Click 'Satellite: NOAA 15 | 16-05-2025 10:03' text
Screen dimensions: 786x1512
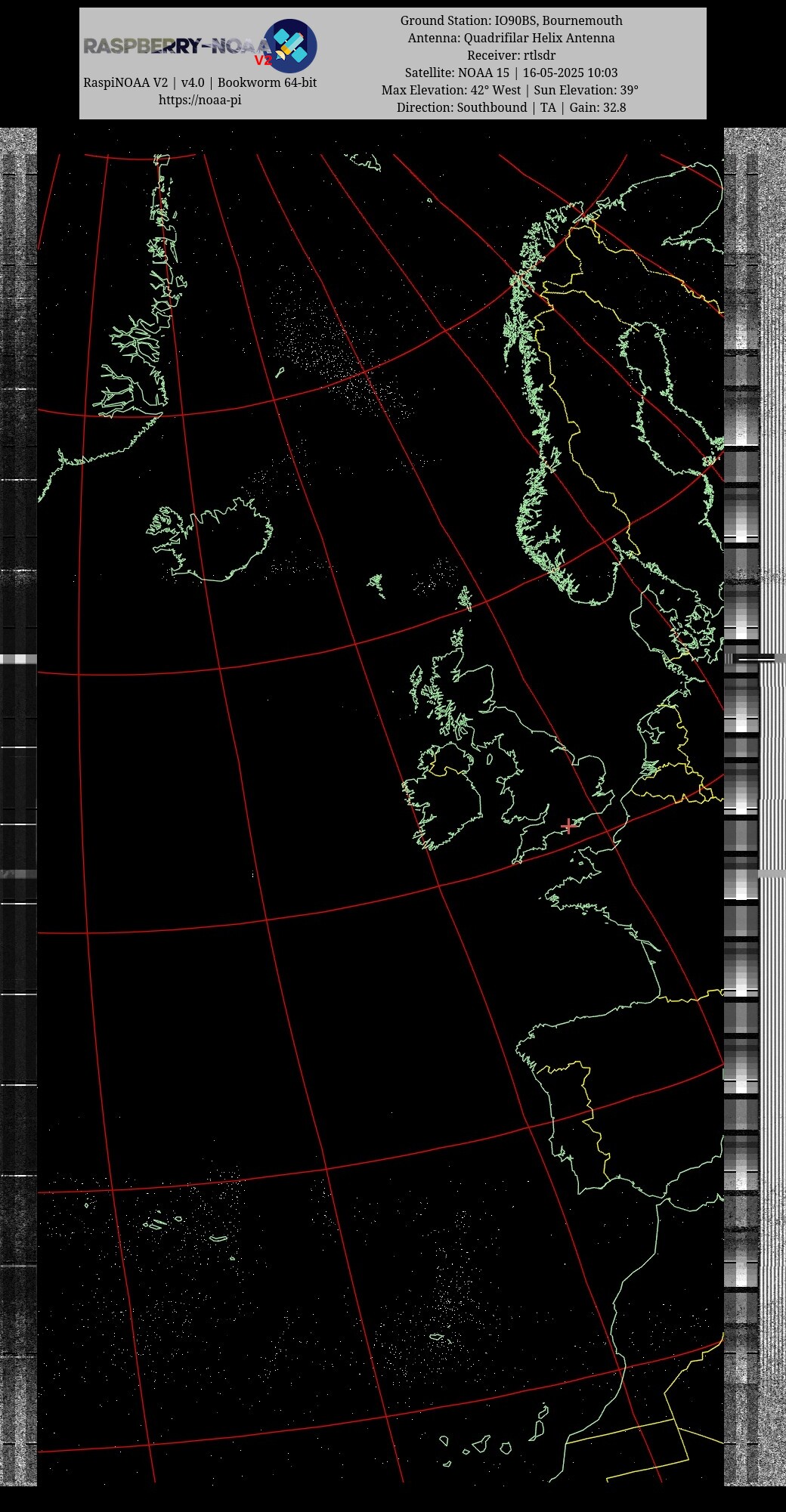pyautogui.click(x=511, y=73)
